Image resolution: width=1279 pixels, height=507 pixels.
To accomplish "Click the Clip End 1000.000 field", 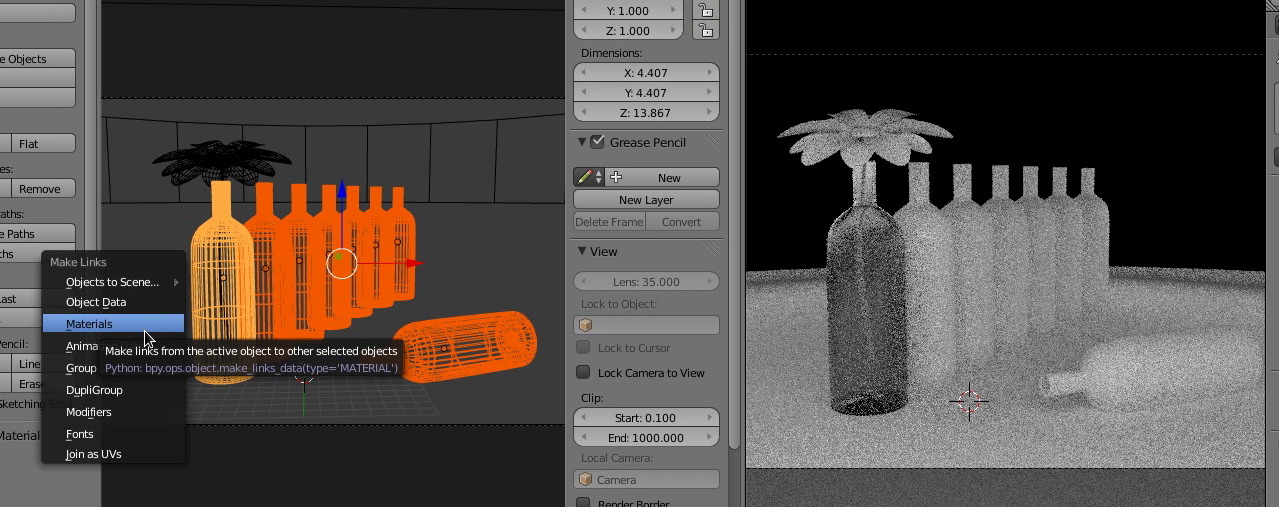I will (646, 438).
